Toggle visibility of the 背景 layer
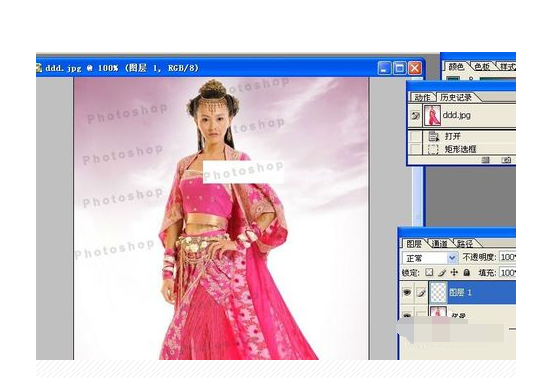 pos(407,314)
